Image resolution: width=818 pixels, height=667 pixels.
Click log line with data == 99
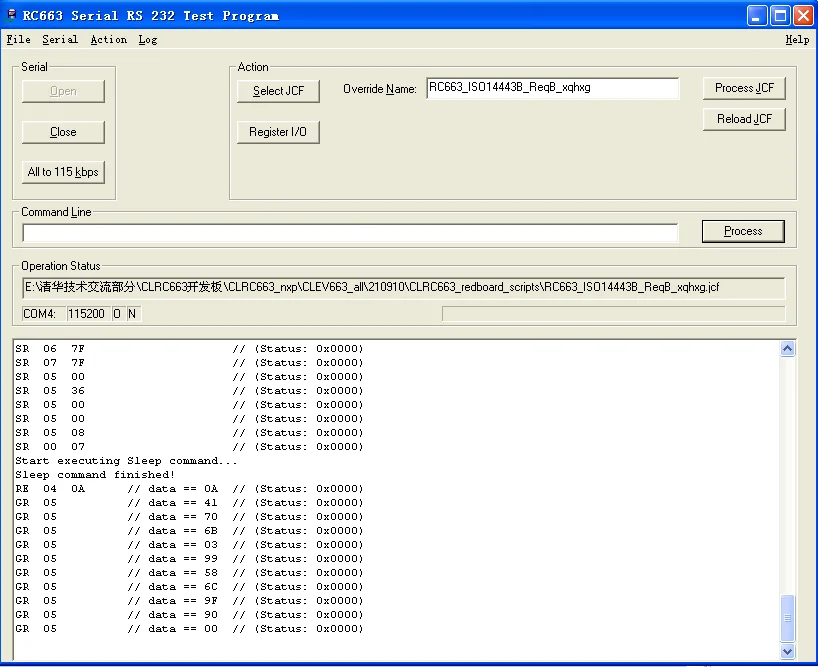tap(189, 559)
